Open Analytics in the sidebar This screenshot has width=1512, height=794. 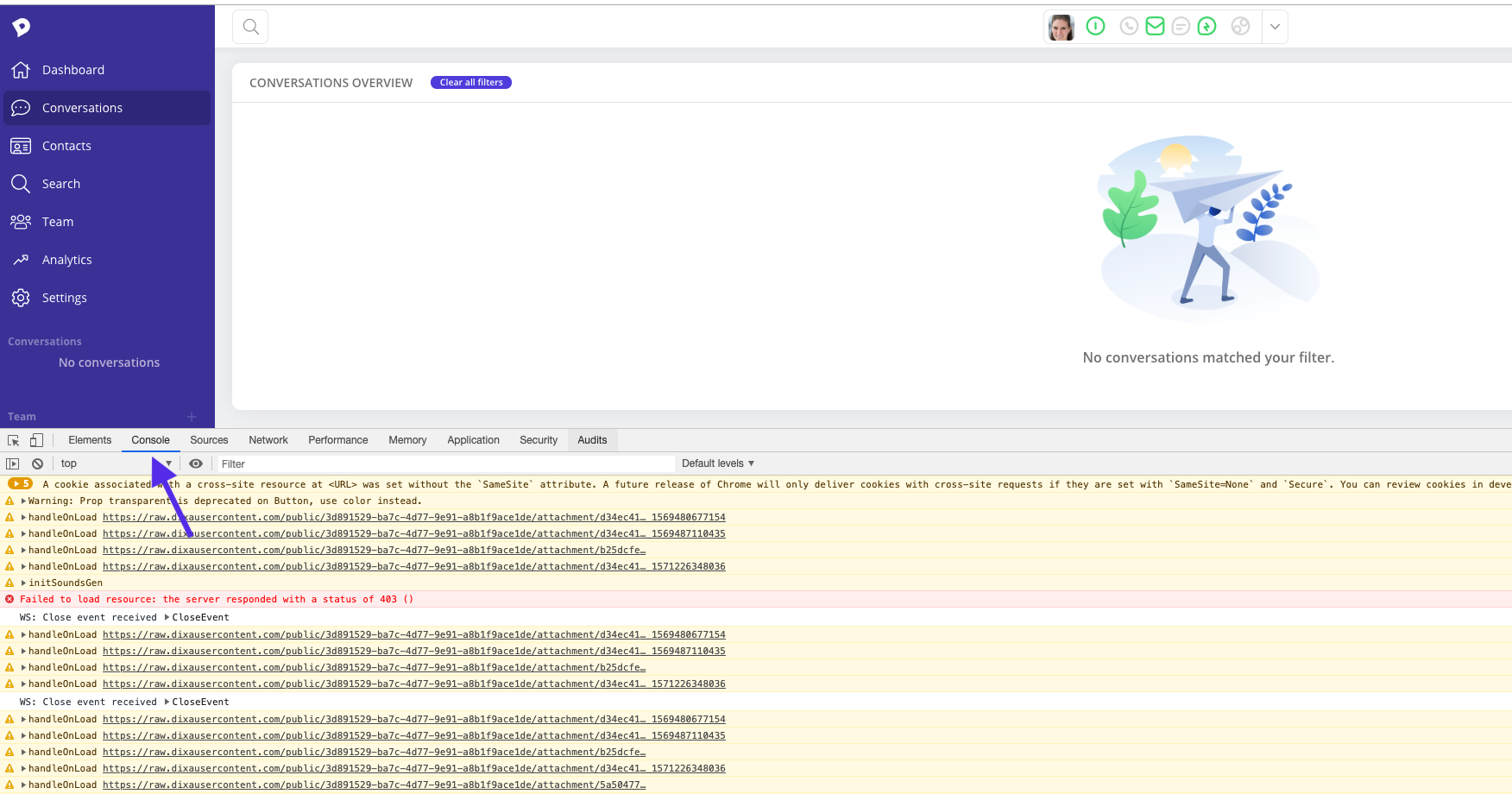point(66,260)
